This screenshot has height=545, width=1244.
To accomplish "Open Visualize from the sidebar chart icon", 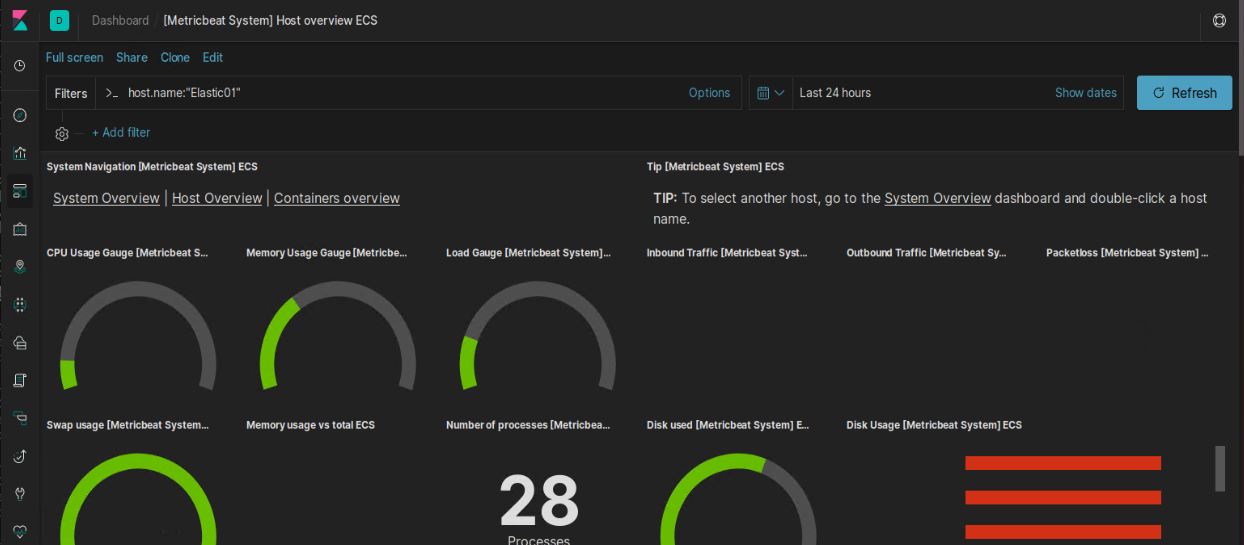I will (20, 153).
